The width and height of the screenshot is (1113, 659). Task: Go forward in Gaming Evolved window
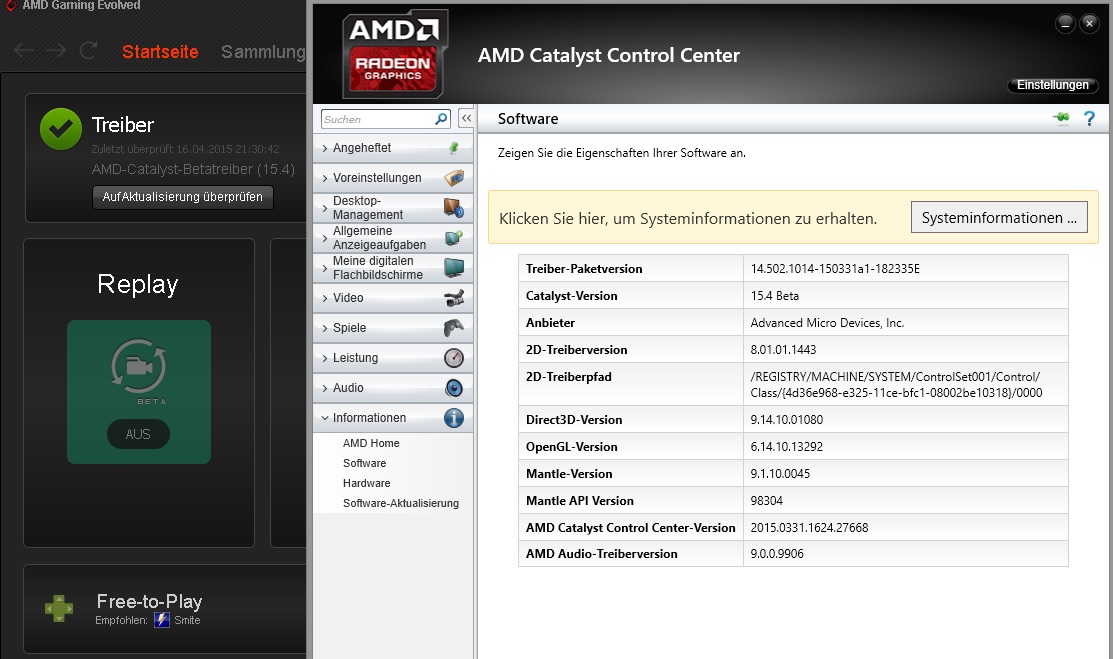(56, 50)
